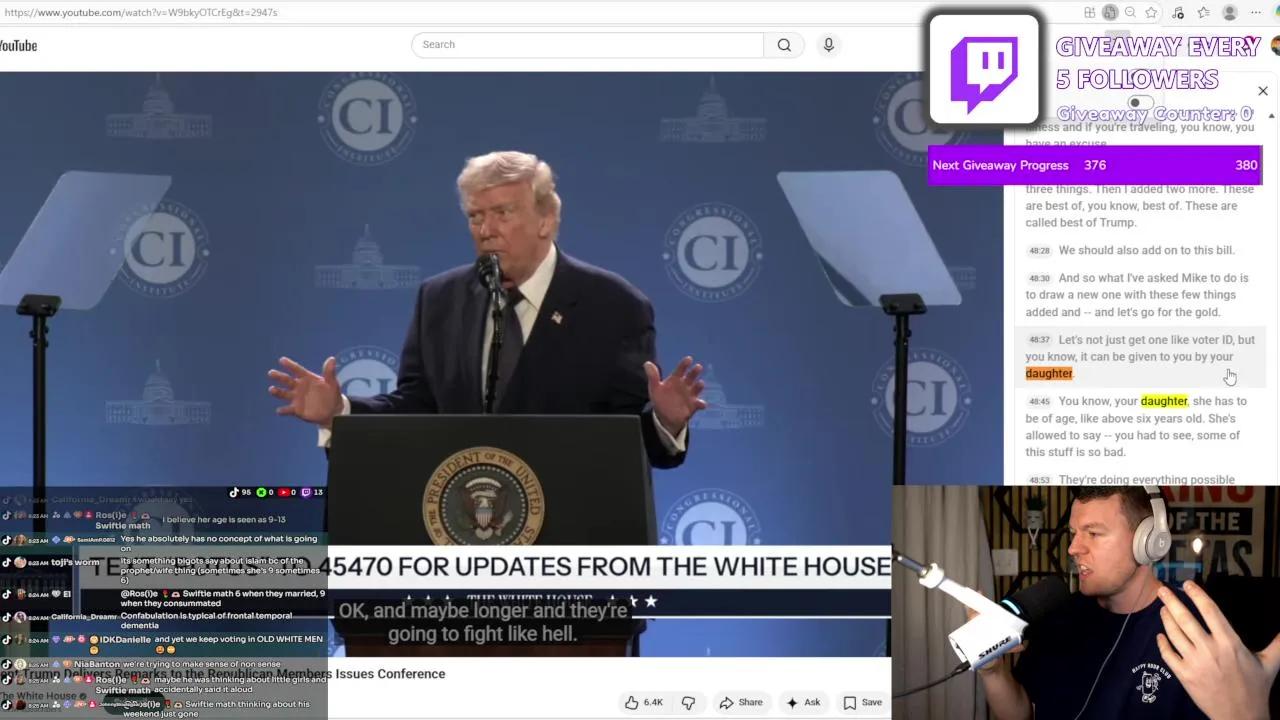Click the YouTube logo to go home

tap(18, 45)
